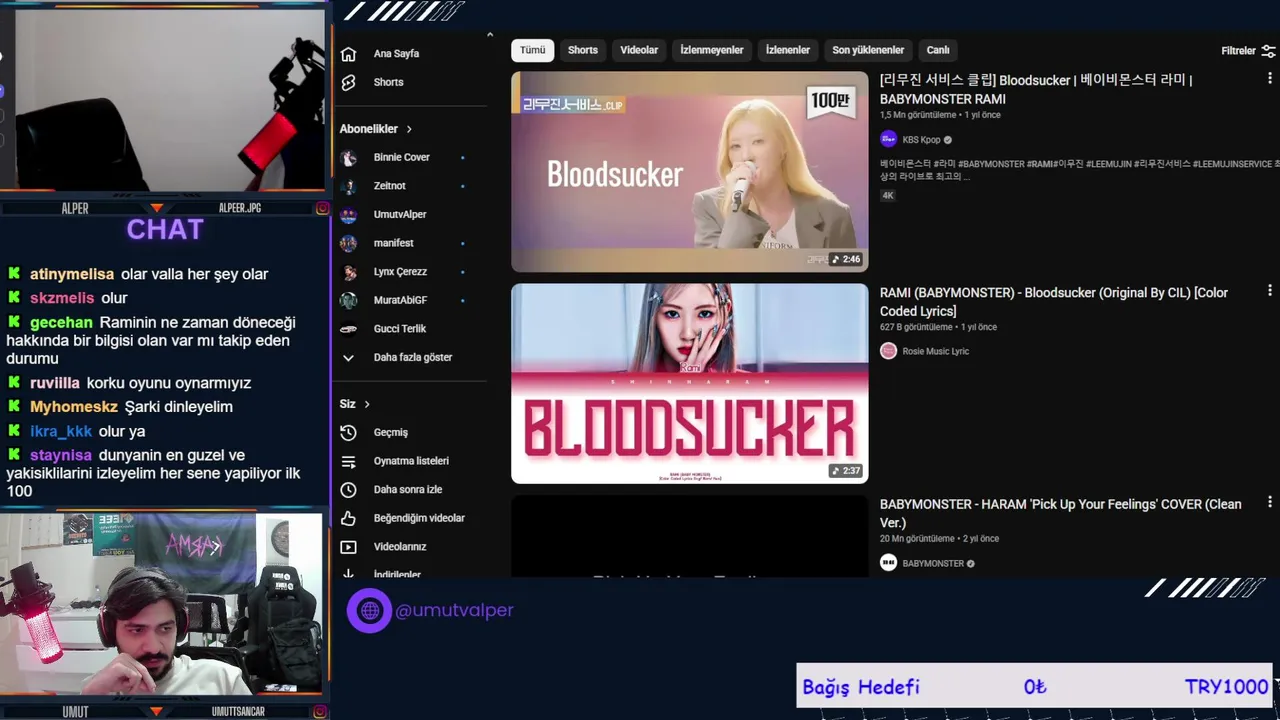Select Shorts filter chip
1280x720 pixels.
click(583, 50)
